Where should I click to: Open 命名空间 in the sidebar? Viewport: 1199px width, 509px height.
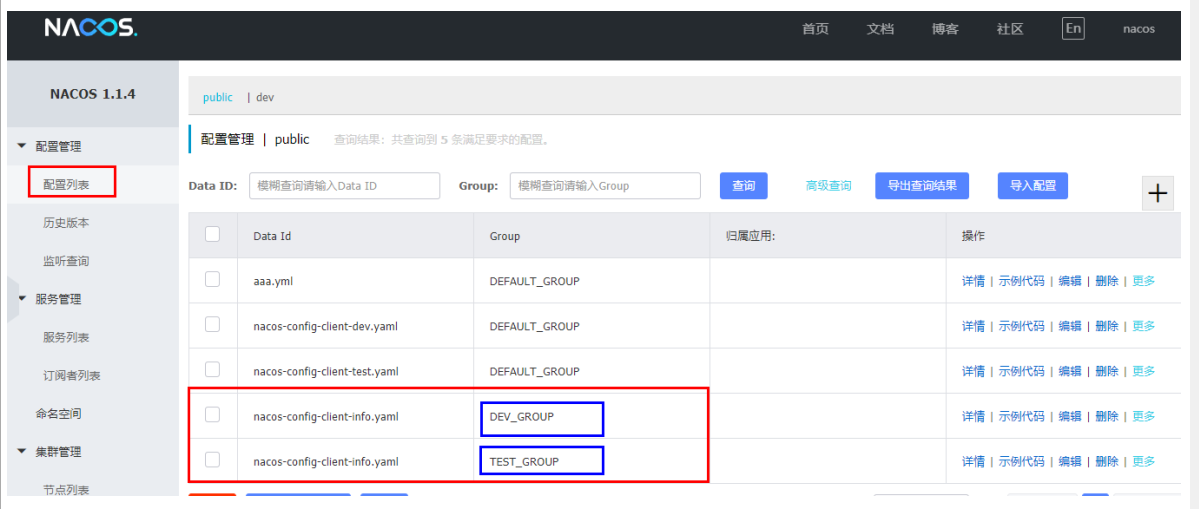(x=58, y=413)
